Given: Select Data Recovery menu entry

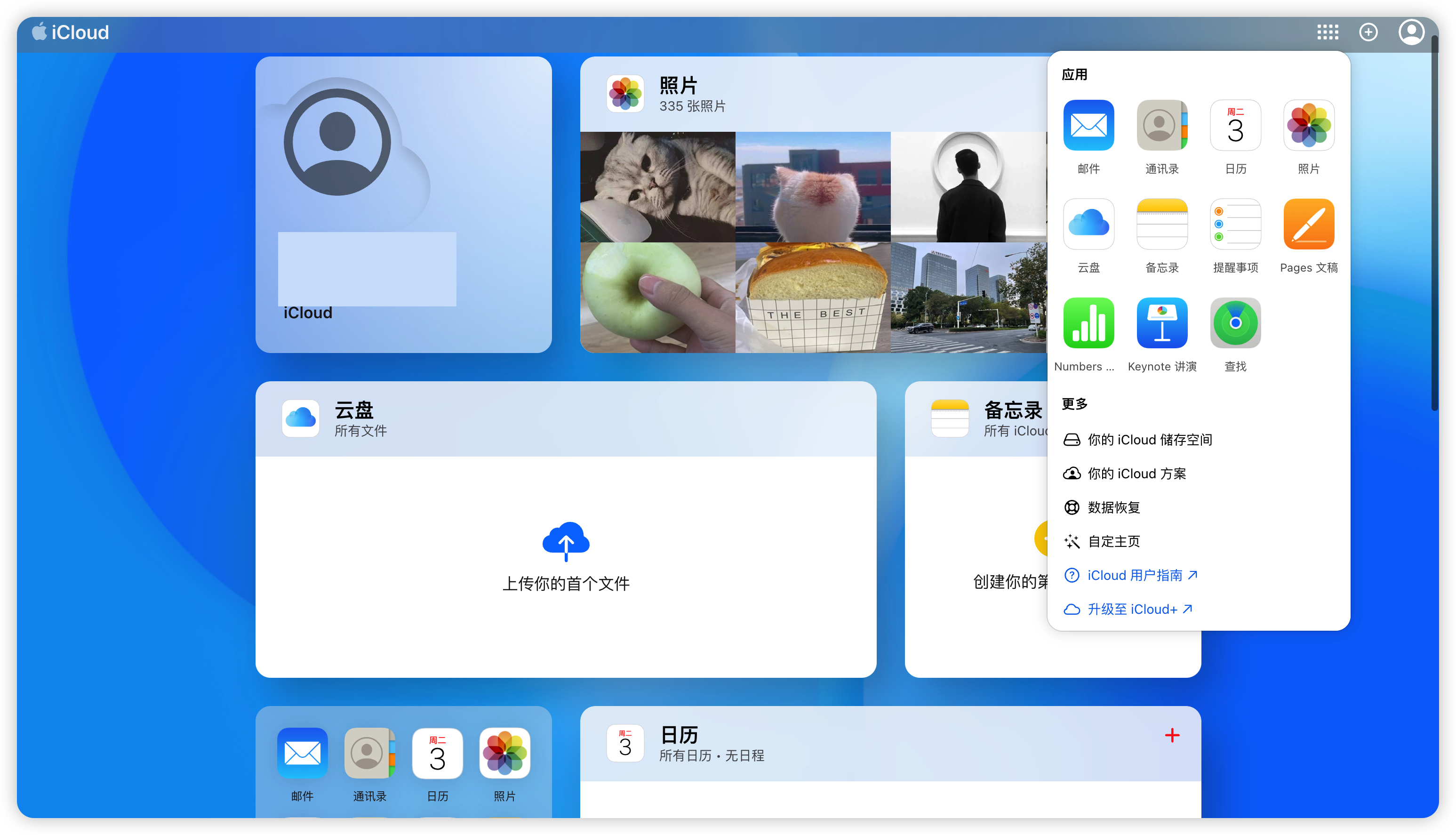Looking at the screenshot, I should (x=1113, y=507).
